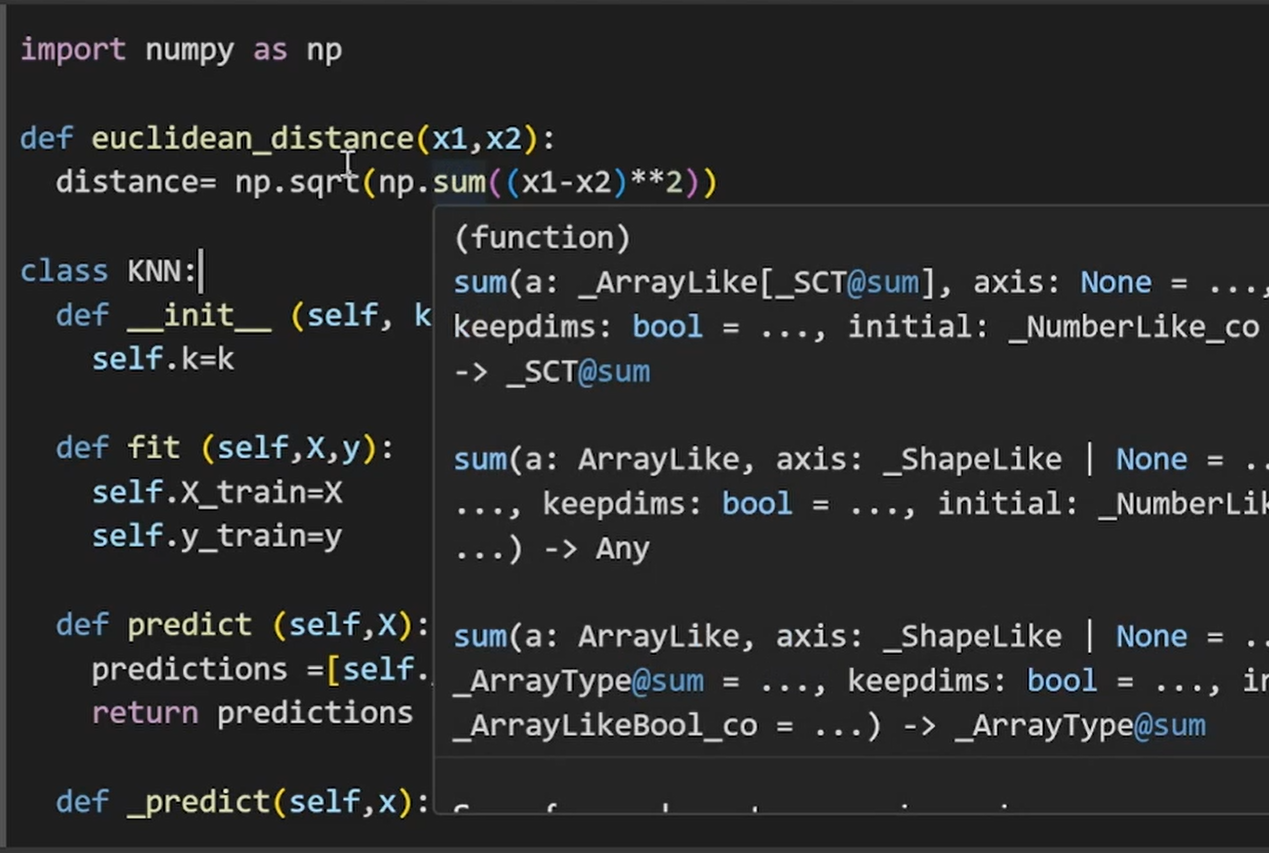This screenshot has width=1269, height=853.
Task: Place cursor on the self.k=k line
Action: coord(163,360)
